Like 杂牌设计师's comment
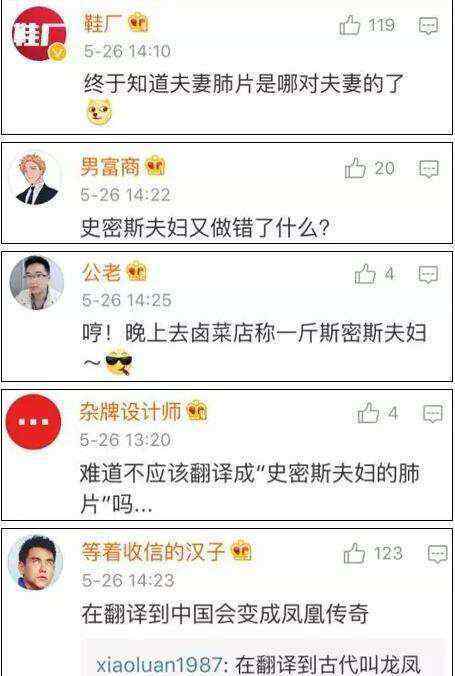Screen dimensions: 455x676 368,413
